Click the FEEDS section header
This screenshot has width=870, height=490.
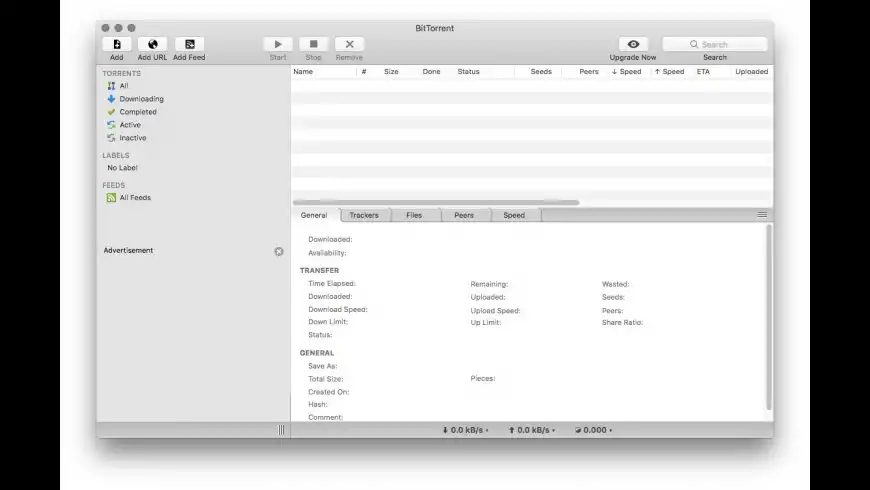pos(114,185)
